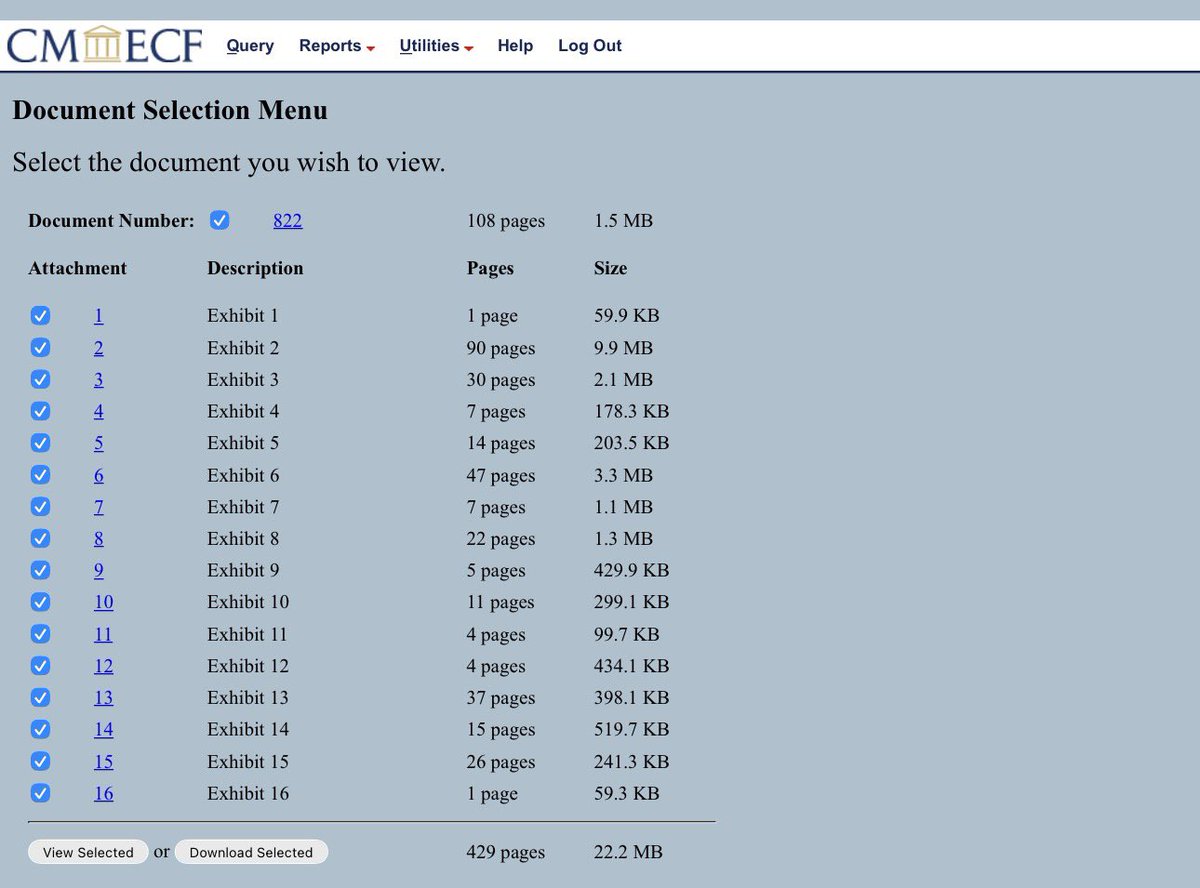Uncheck the Exhibit 13 checkbox
Image resolution: width=1200 pixels, height=888 pixels.
pyautogui.click(x=40, y=697)
